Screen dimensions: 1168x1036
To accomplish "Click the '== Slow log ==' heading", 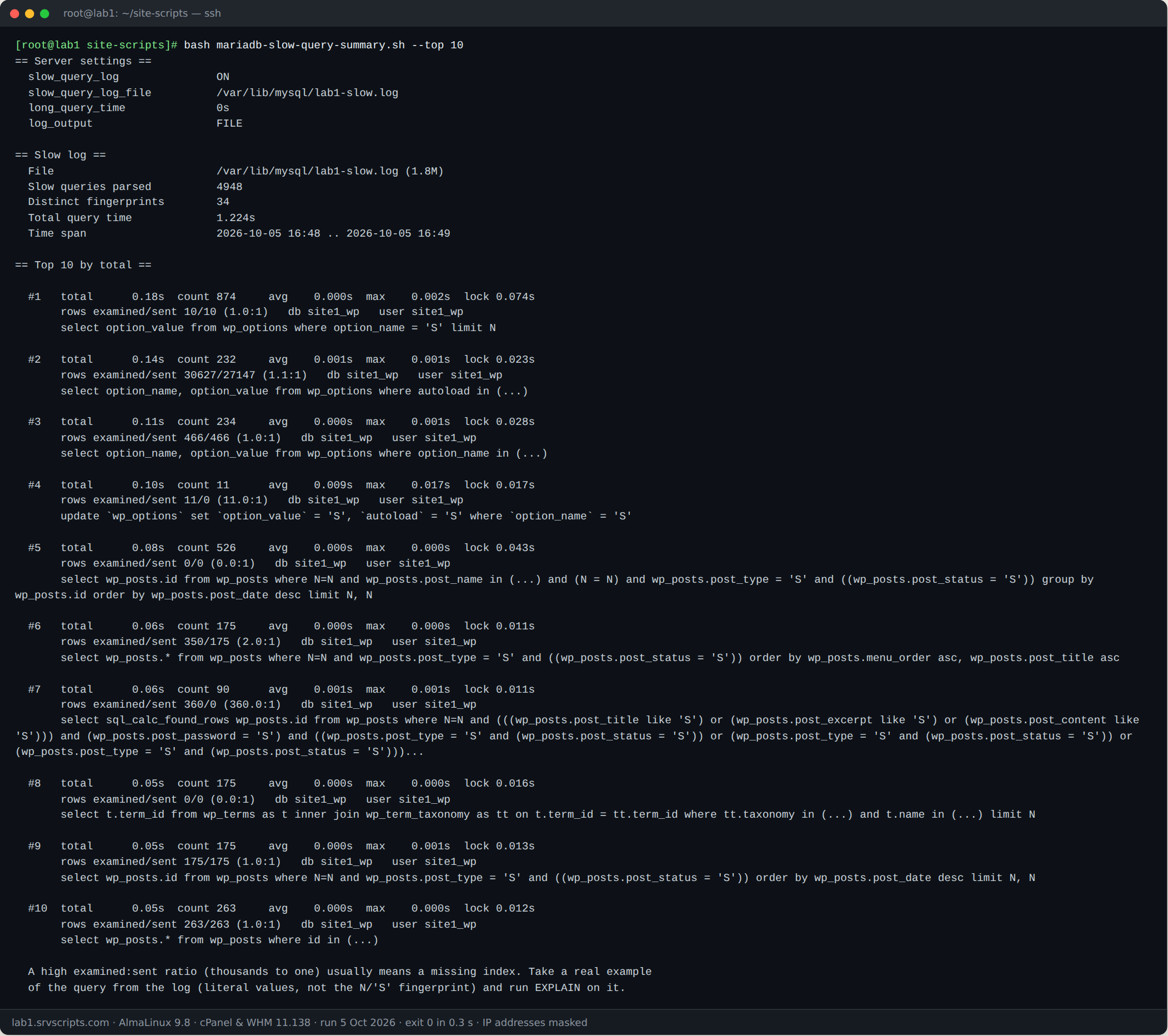I will (x=61, y=155).
